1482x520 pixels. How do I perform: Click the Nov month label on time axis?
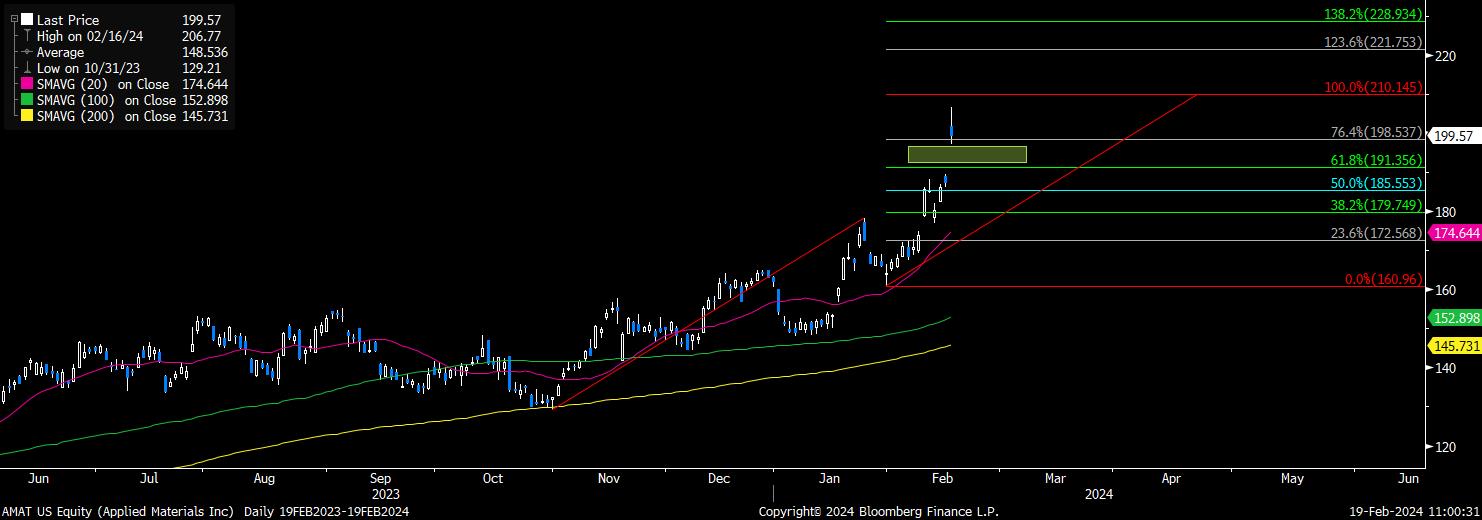(x=609, y=478)
